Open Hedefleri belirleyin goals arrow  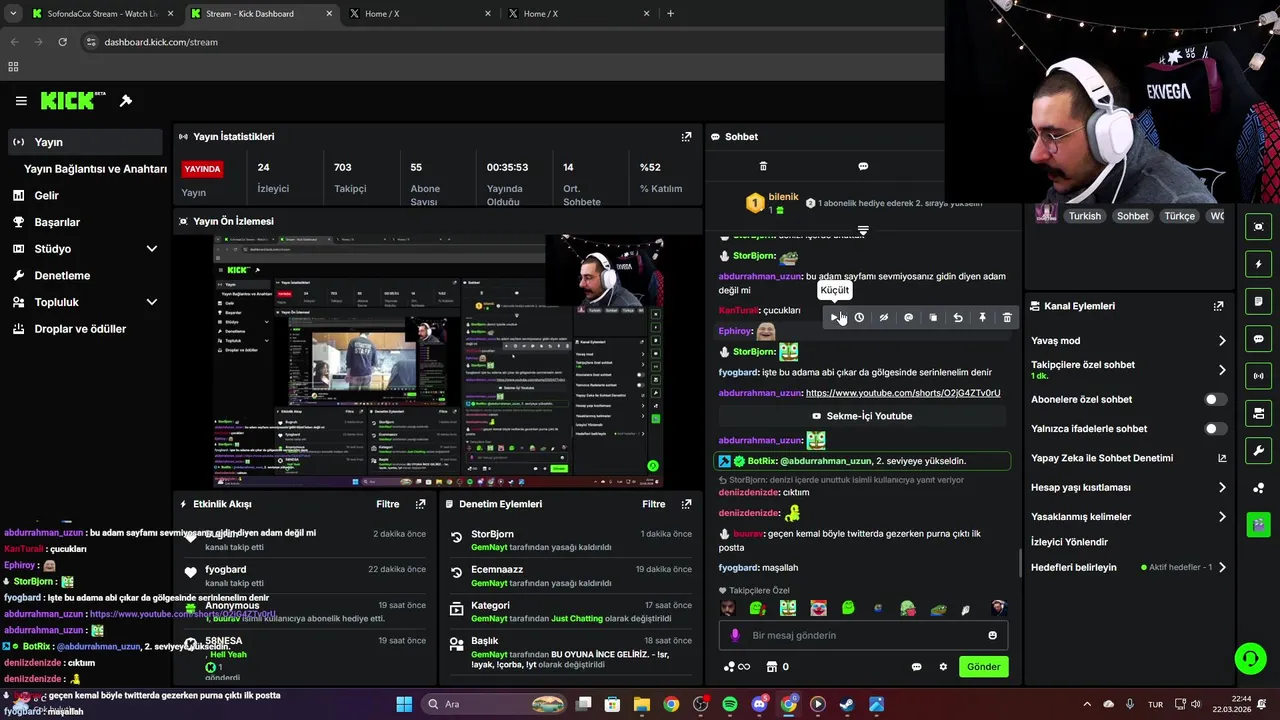click(x=1222, y=568)
